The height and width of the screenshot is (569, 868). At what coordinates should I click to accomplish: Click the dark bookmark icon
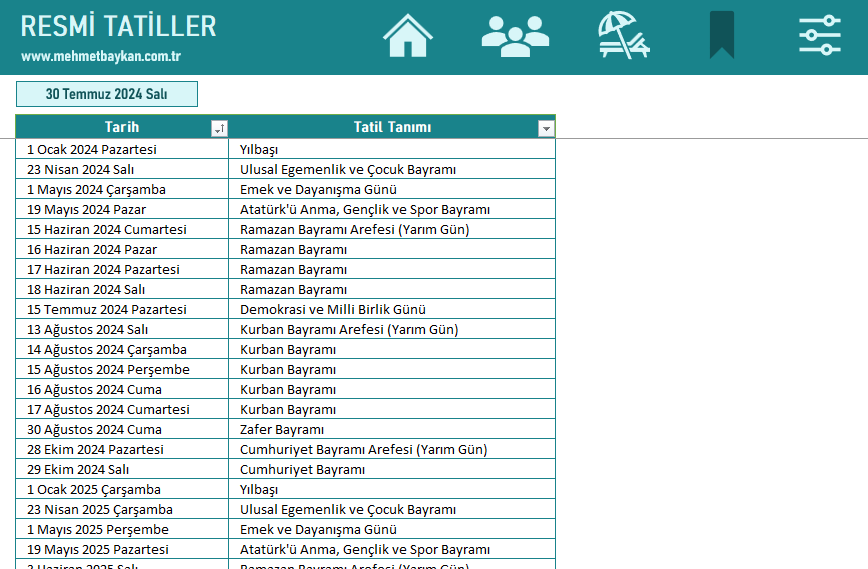tap(722, 35)
